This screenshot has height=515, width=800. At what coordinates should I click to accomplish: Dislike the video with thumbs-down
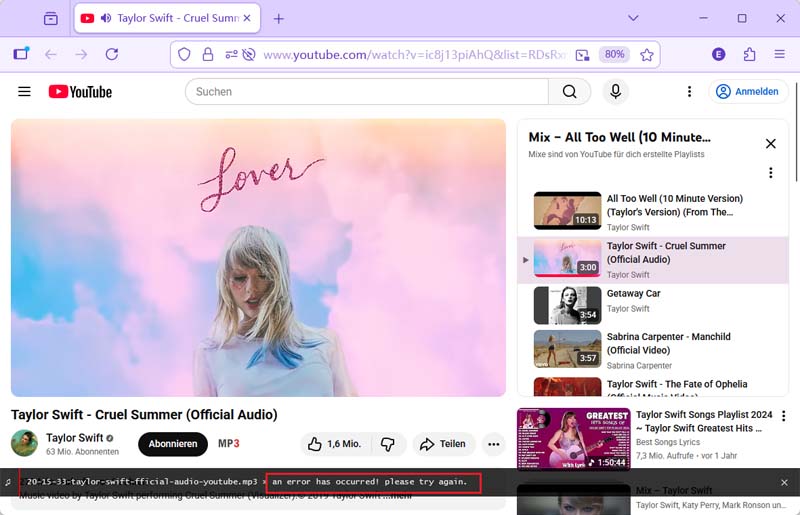(x=388, y=444)
